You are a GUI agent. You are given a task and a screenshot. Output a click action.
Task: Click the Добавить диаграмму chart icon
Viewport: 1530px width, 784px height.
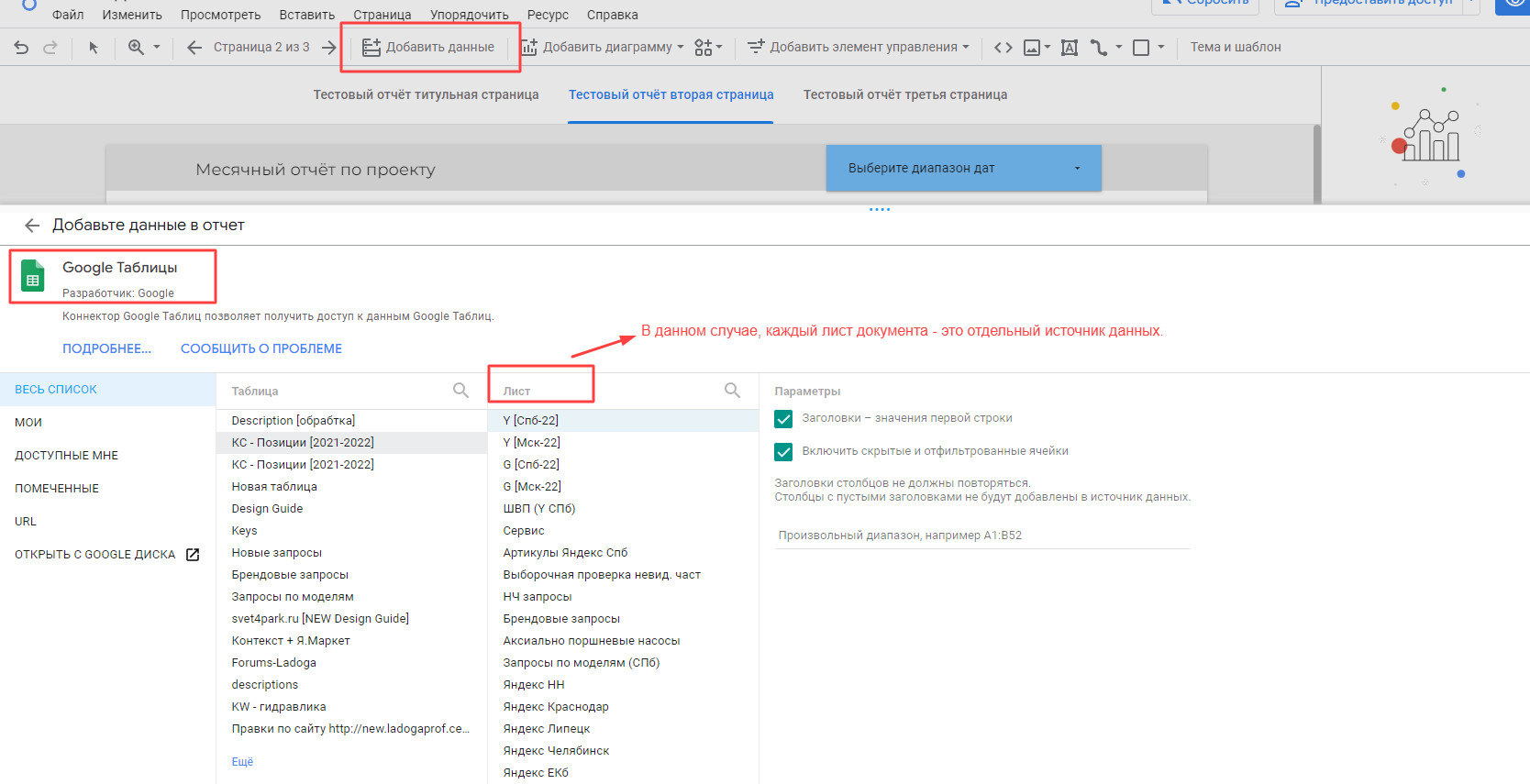click(x=529, y=48)
